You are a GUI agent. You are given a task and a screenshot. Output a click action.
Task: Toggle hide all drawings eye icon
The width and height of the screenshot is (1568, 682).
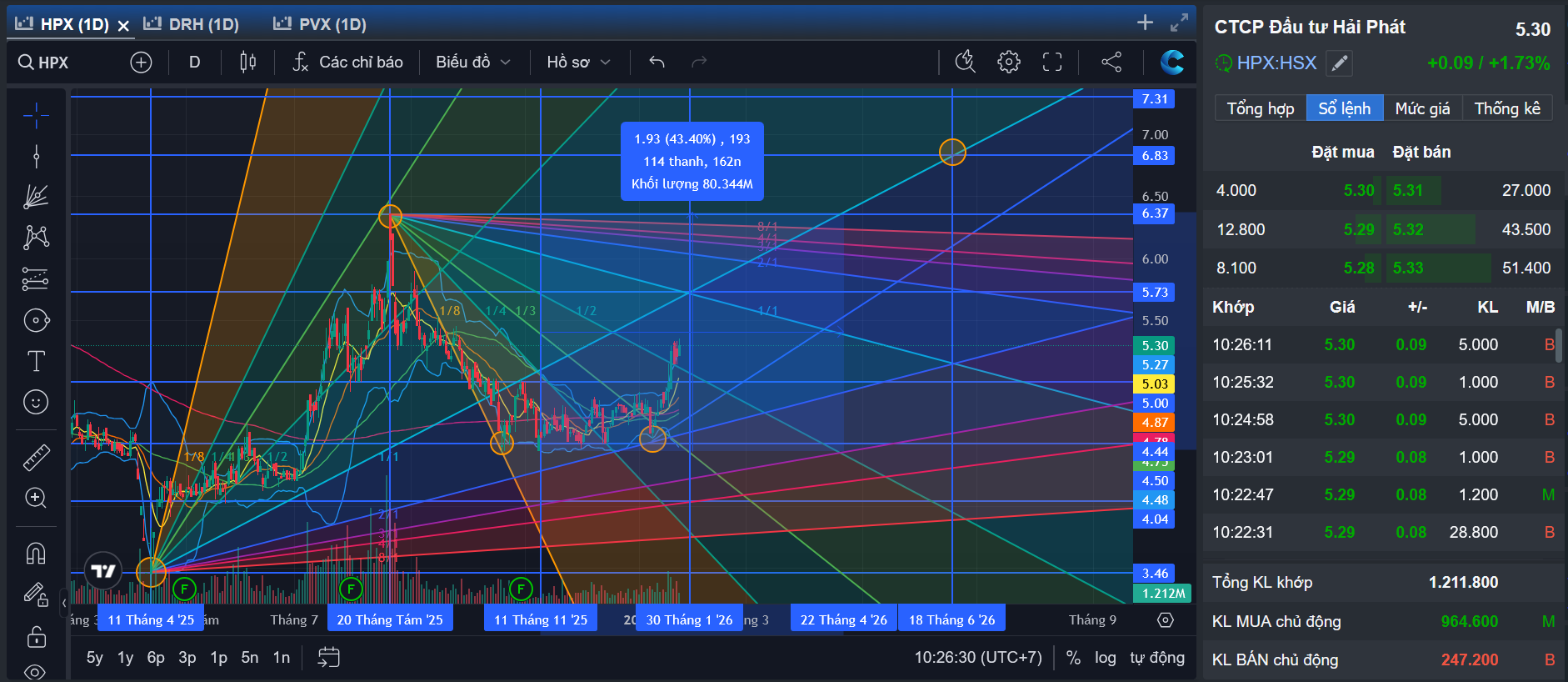point(36,671)
